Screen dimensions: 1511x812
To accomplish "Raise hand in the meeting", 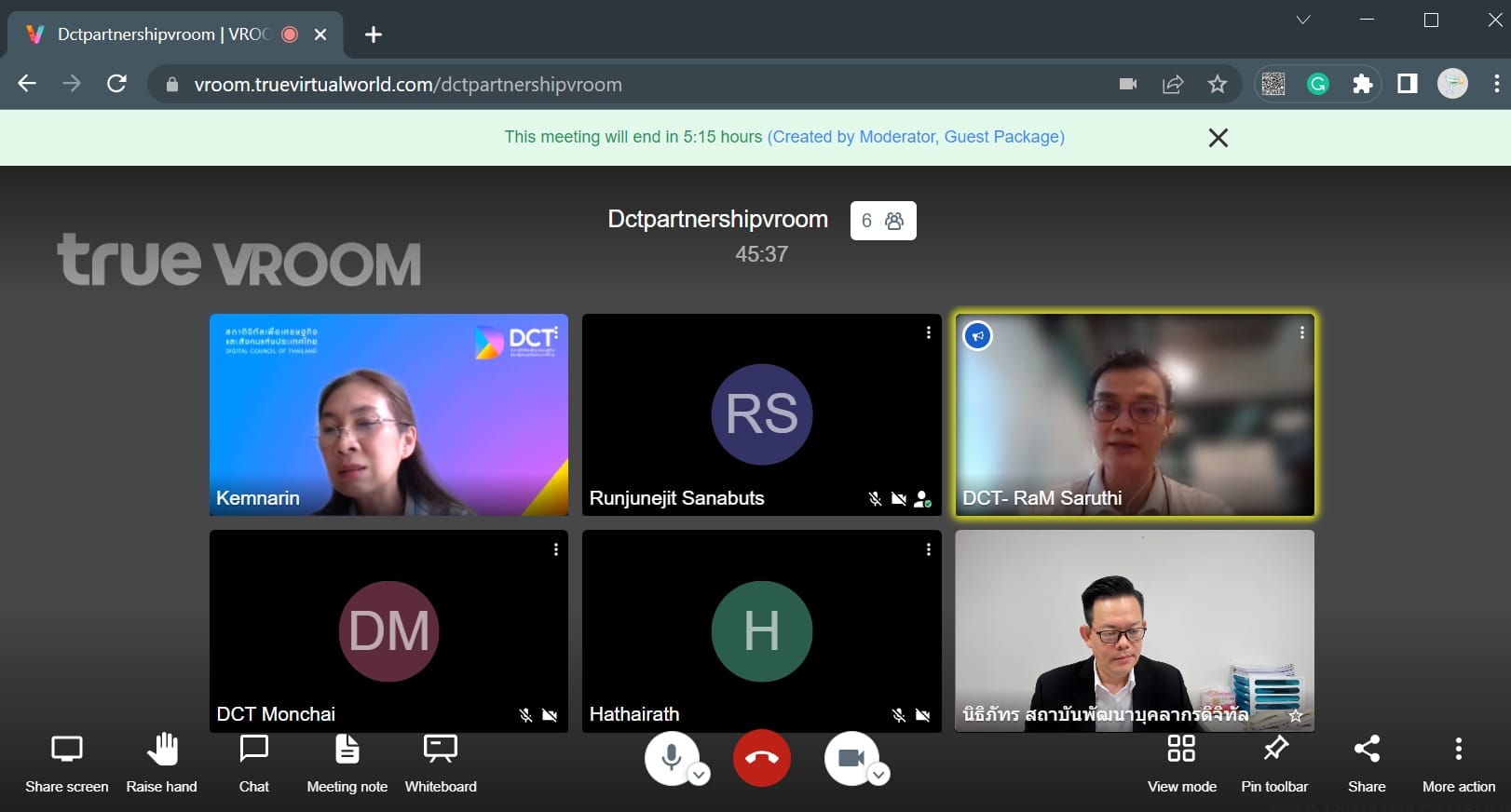I will point(162,750).
